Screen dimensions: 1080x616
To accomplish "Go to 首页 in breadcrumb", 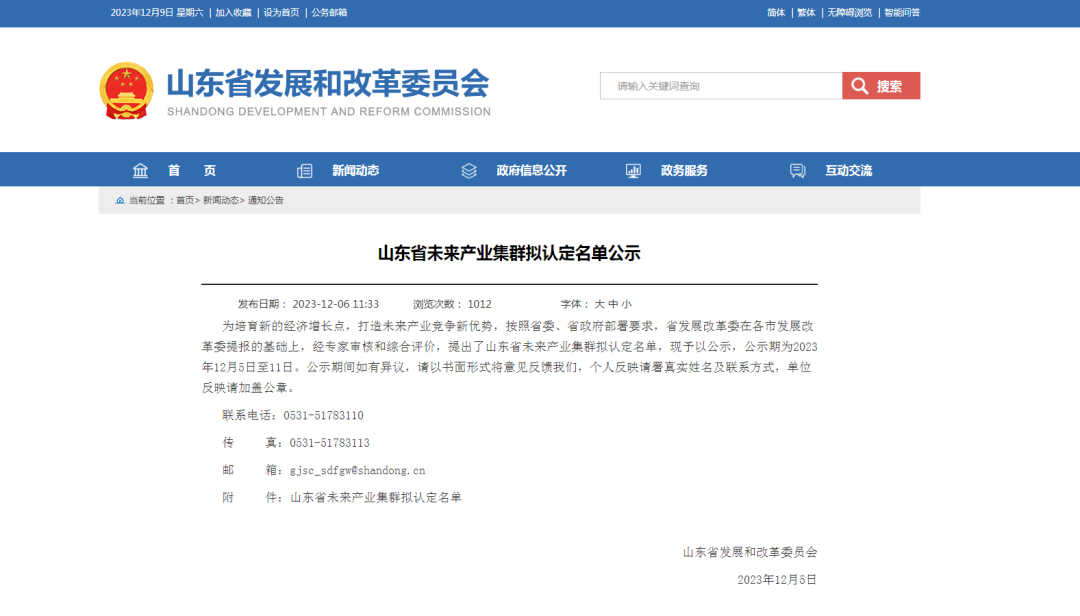I will (x=185, y=201).
